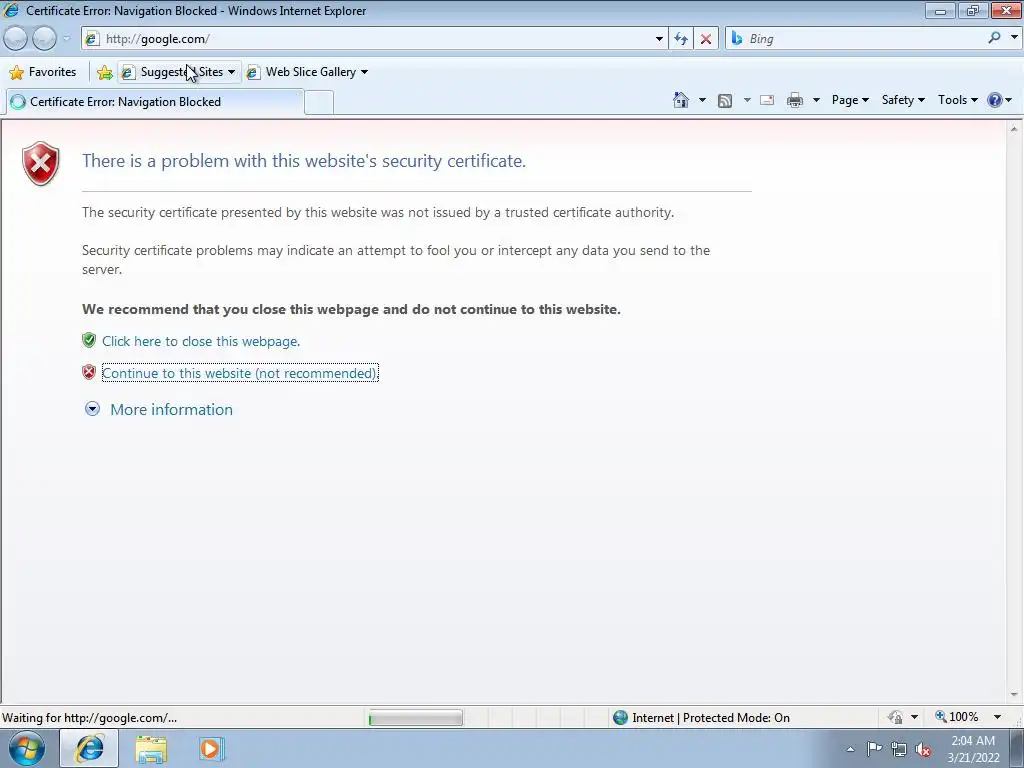Expand the zoom level dropdown arrow

point(997,717)
